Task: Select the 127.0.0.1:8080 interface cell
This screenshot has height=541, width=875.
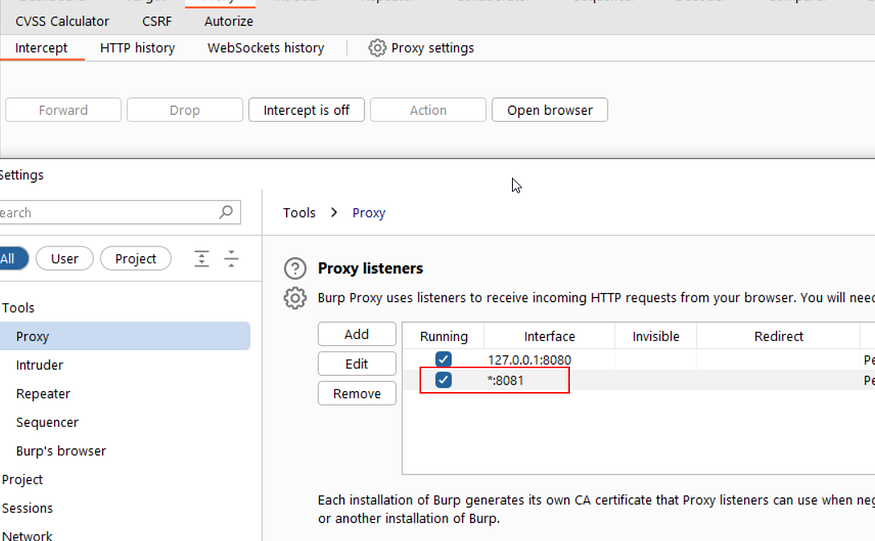Action: pyautogui.click(x=549, y=360)
